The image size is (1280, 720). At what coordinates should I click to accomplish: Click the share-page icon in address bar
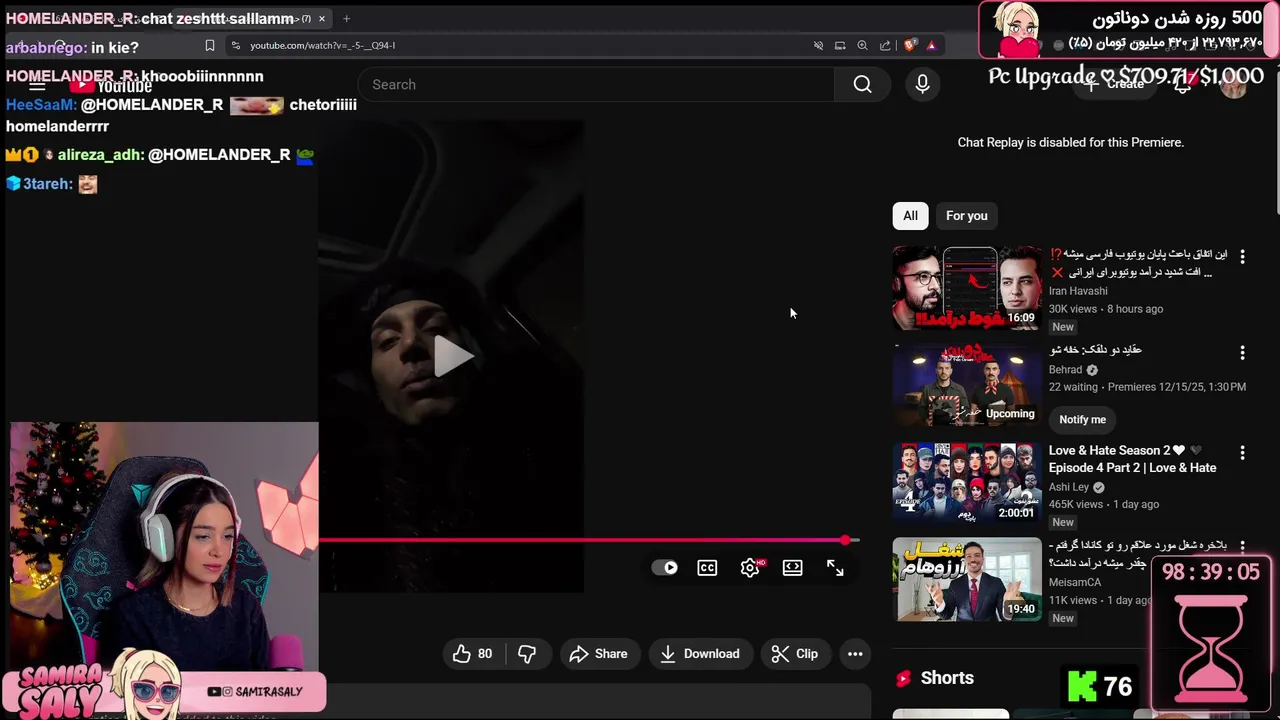pos(885,45)
